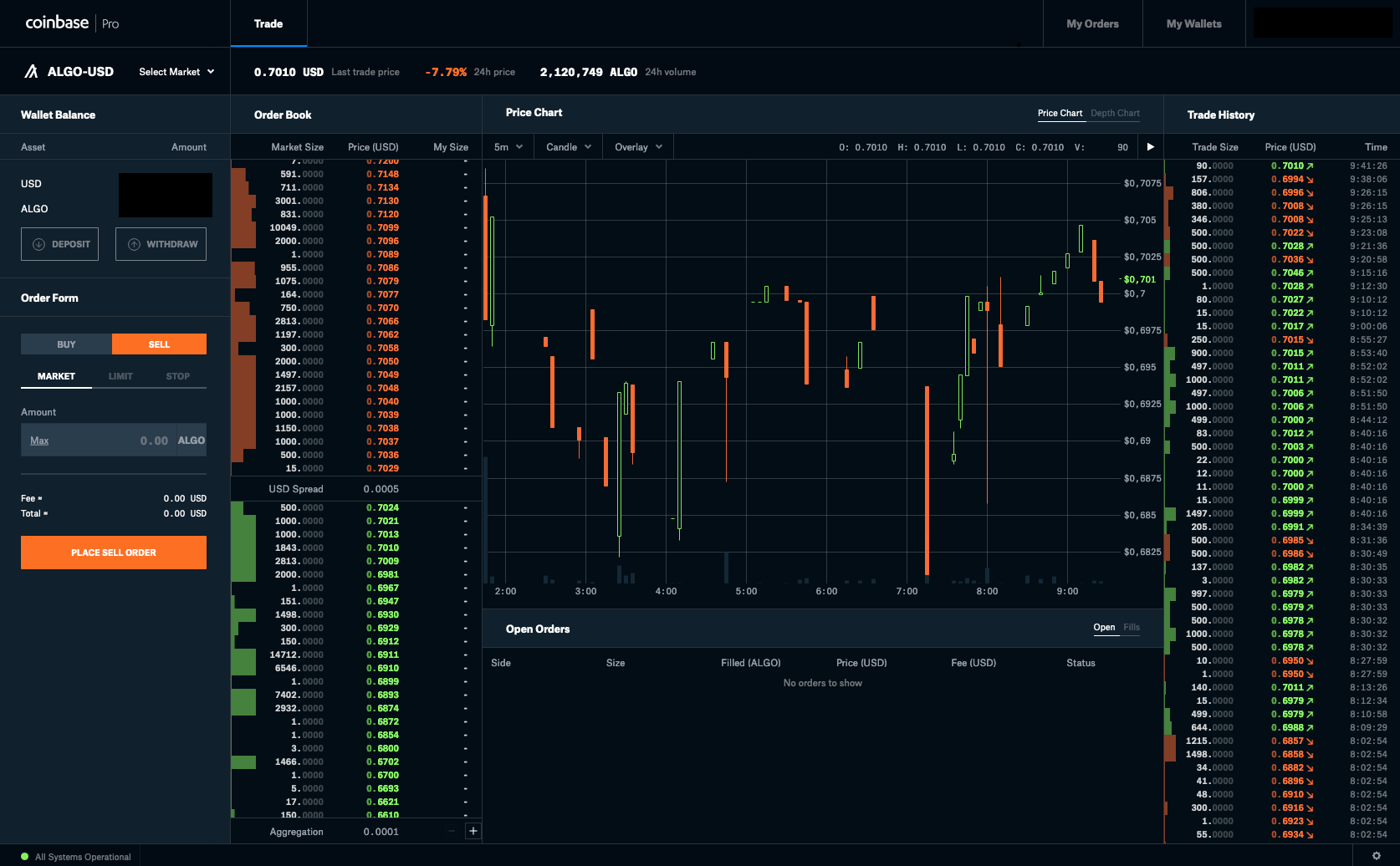Viewport: 1400px width, 866px height.
Task: Open the Overlay dropdown
Action: [x=638, y=147]
